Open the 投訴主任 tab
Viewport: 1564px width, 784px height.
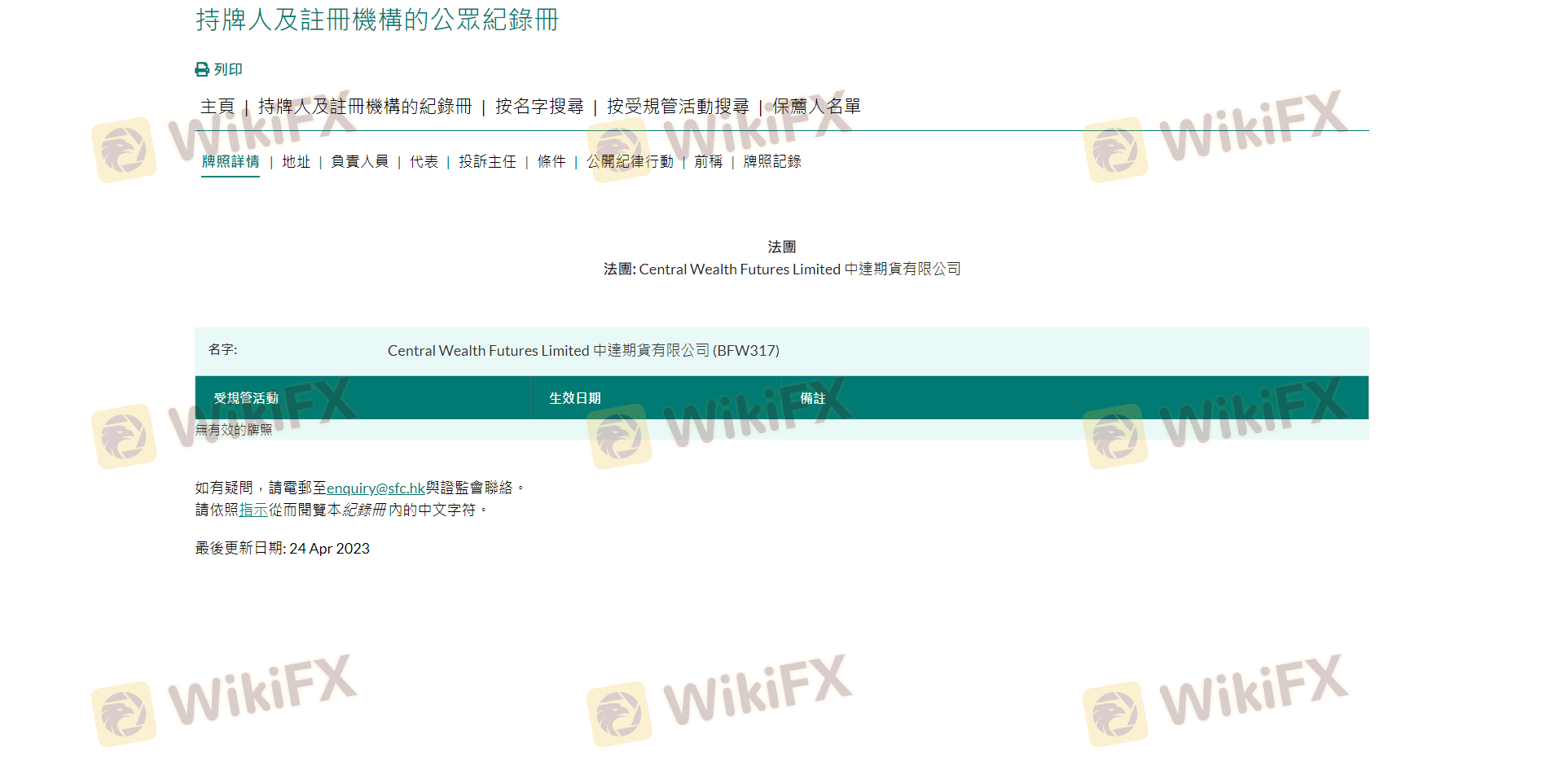[487, 162]
